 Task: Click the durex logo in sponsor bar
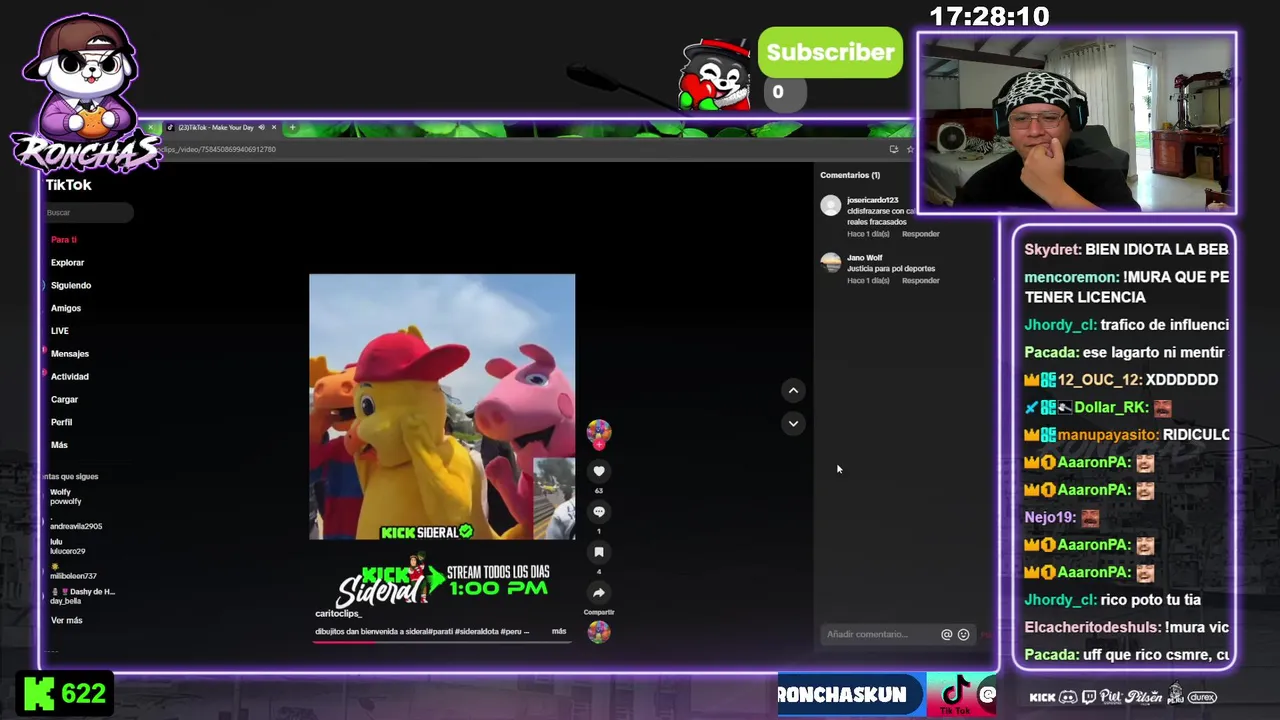point(1202,697)
